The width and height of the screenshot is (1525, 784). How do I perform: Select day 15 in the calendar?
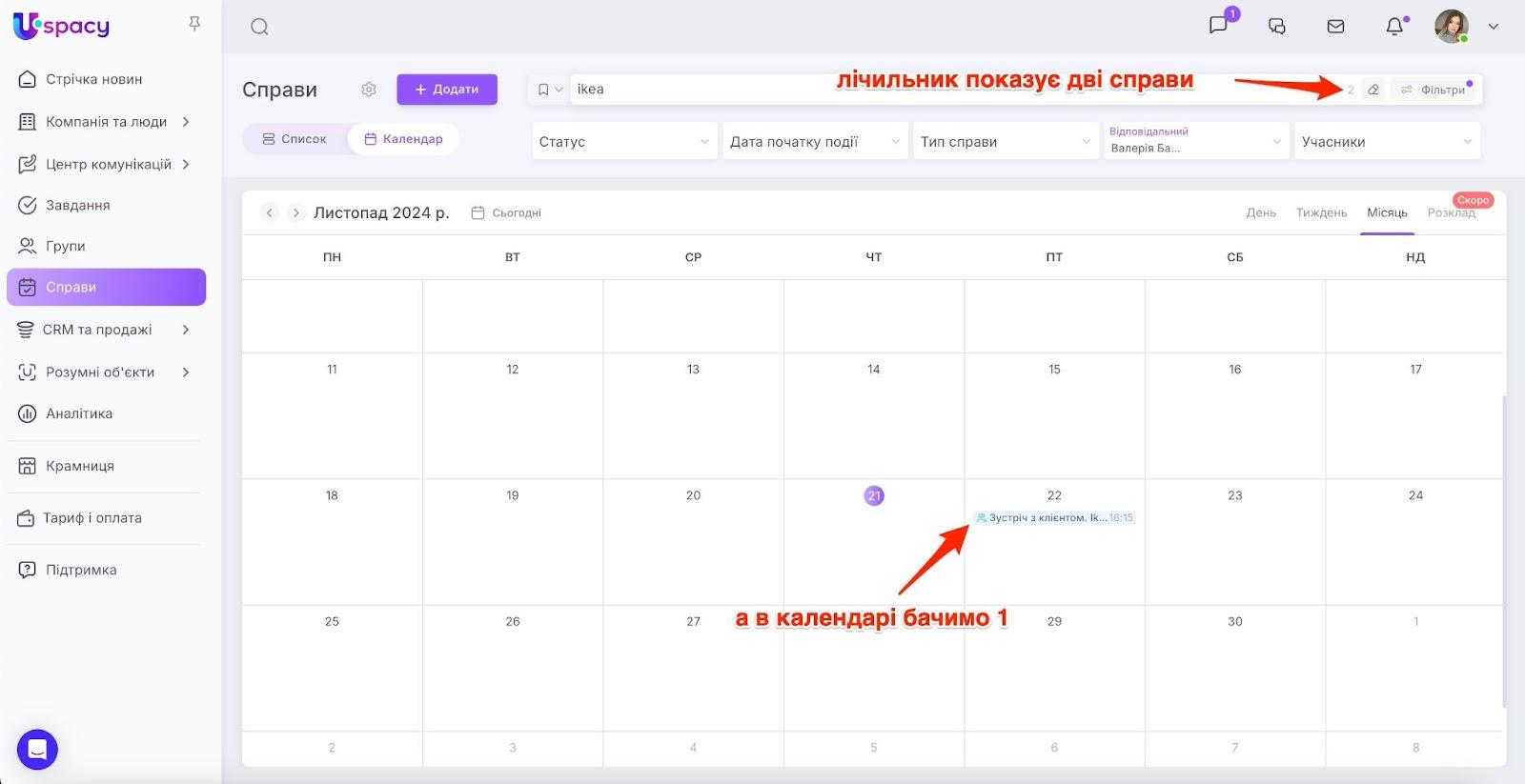[x=1054, y=370]
